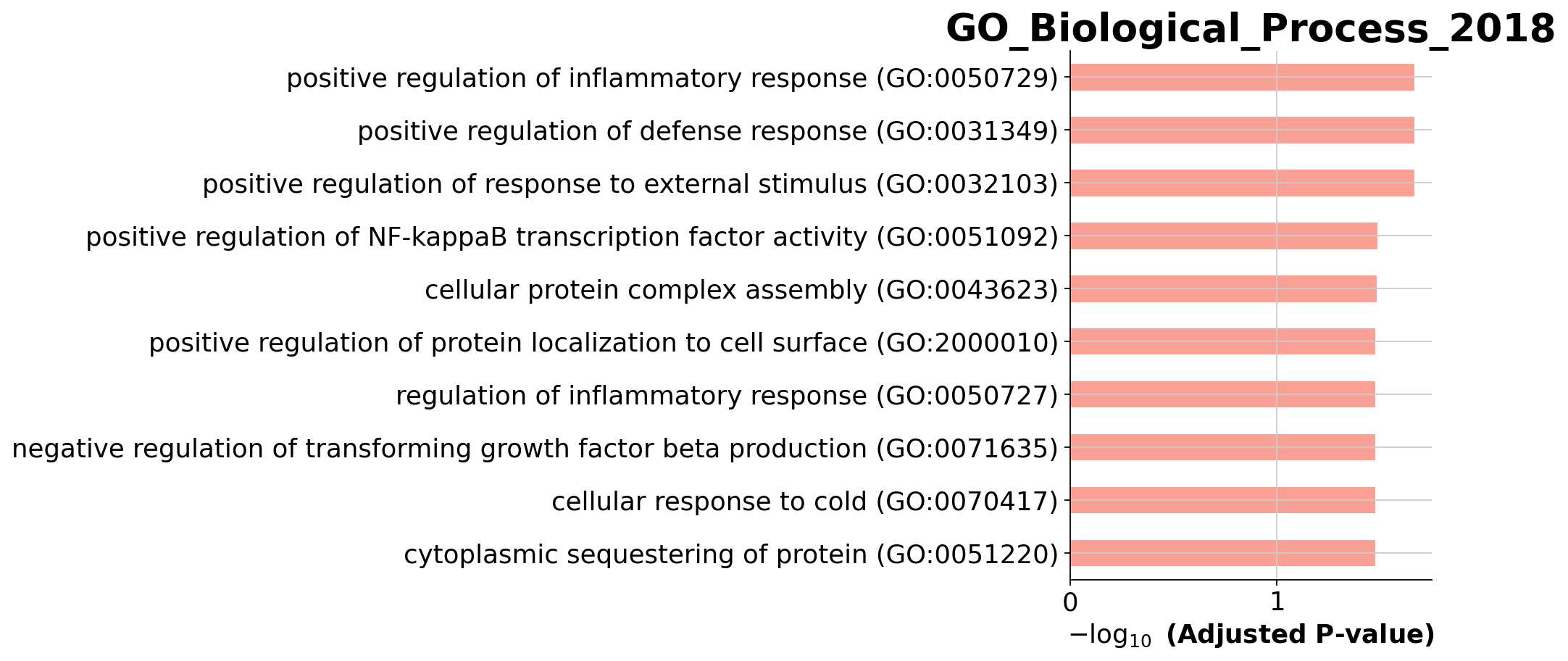Screen dimensions: 1568x661
Task: Click the x-axis tick label 0
Action: click(1069, 602)
